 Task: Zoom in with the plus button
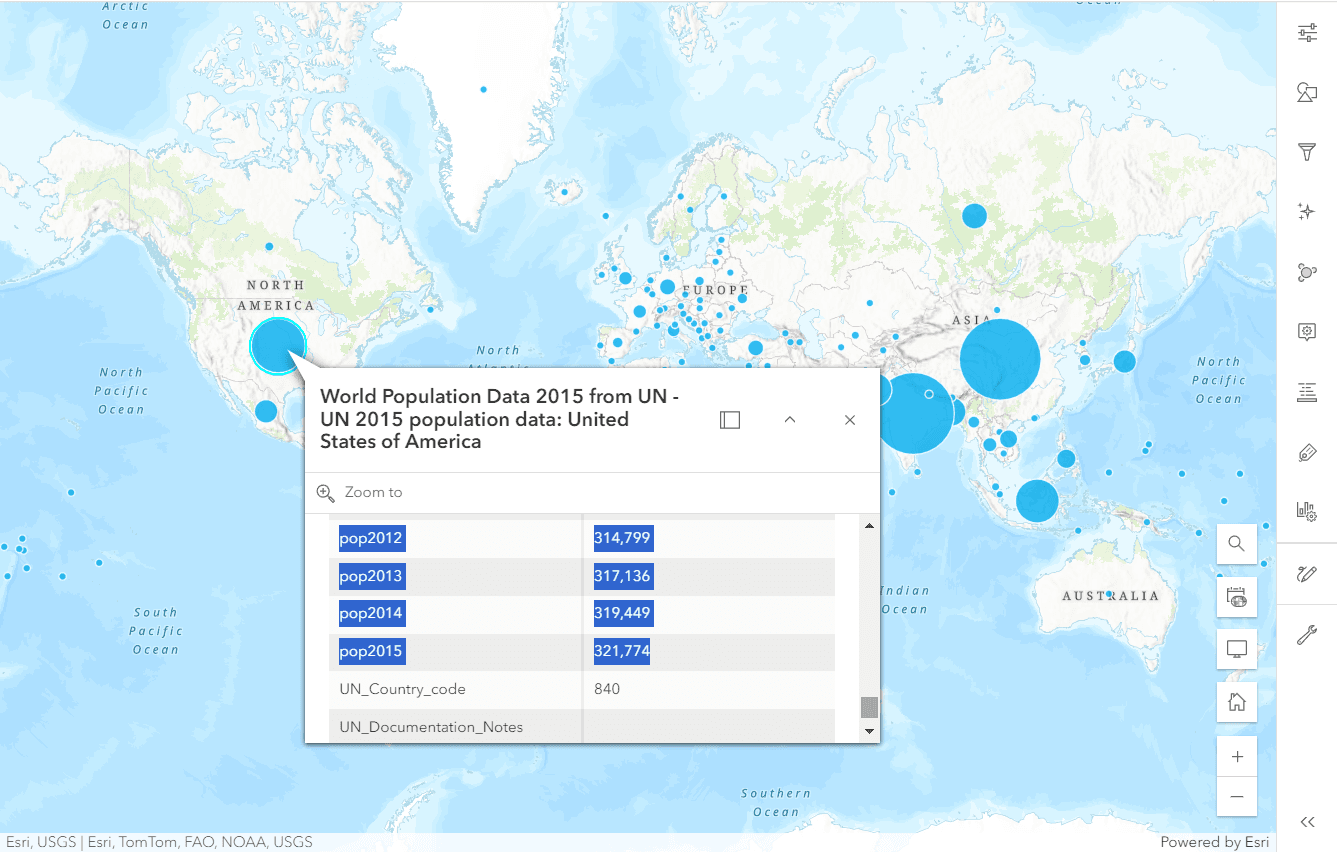1237,757
